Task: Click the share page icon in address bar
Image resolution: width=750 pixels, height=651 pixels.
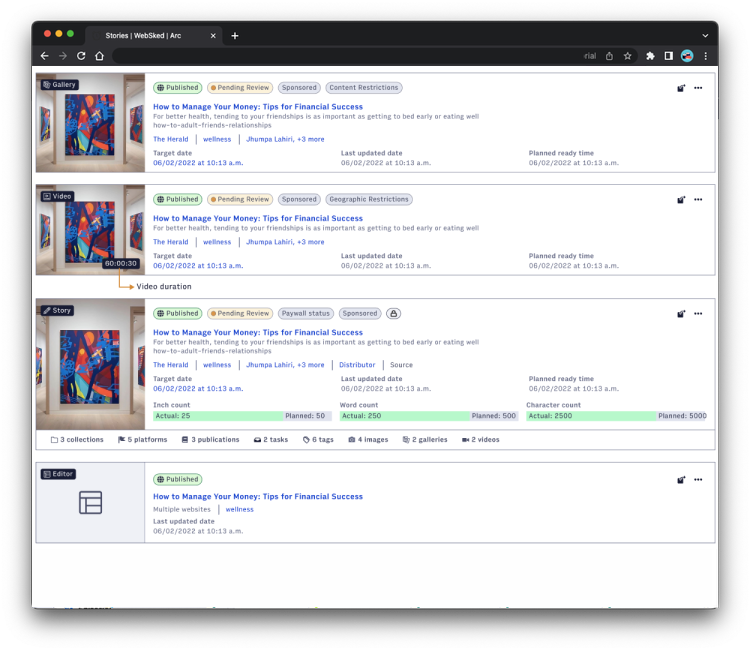Action: [609, 56]
